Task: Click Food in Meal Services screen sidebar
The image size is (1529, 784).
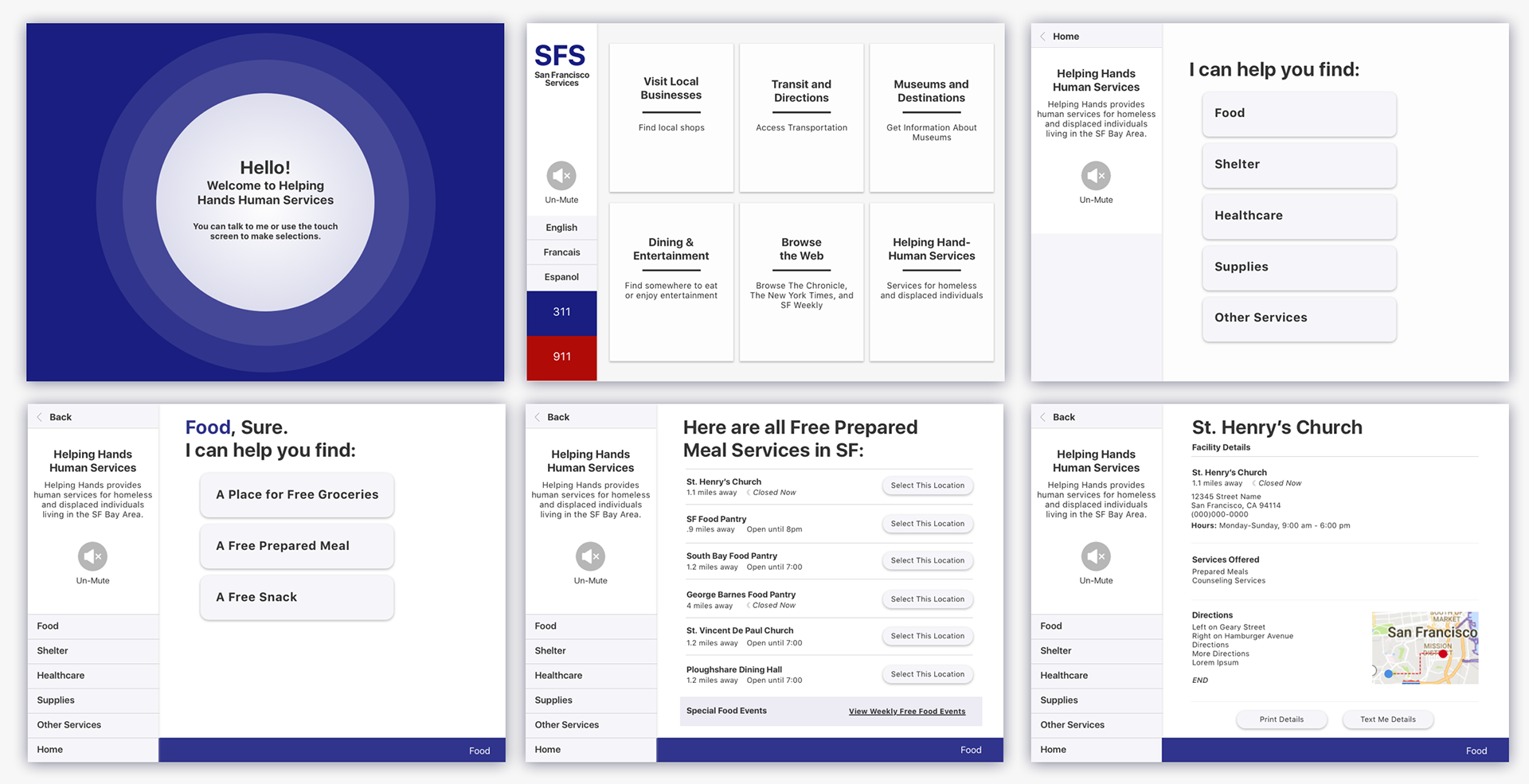Action: click(x=591, y=626)
